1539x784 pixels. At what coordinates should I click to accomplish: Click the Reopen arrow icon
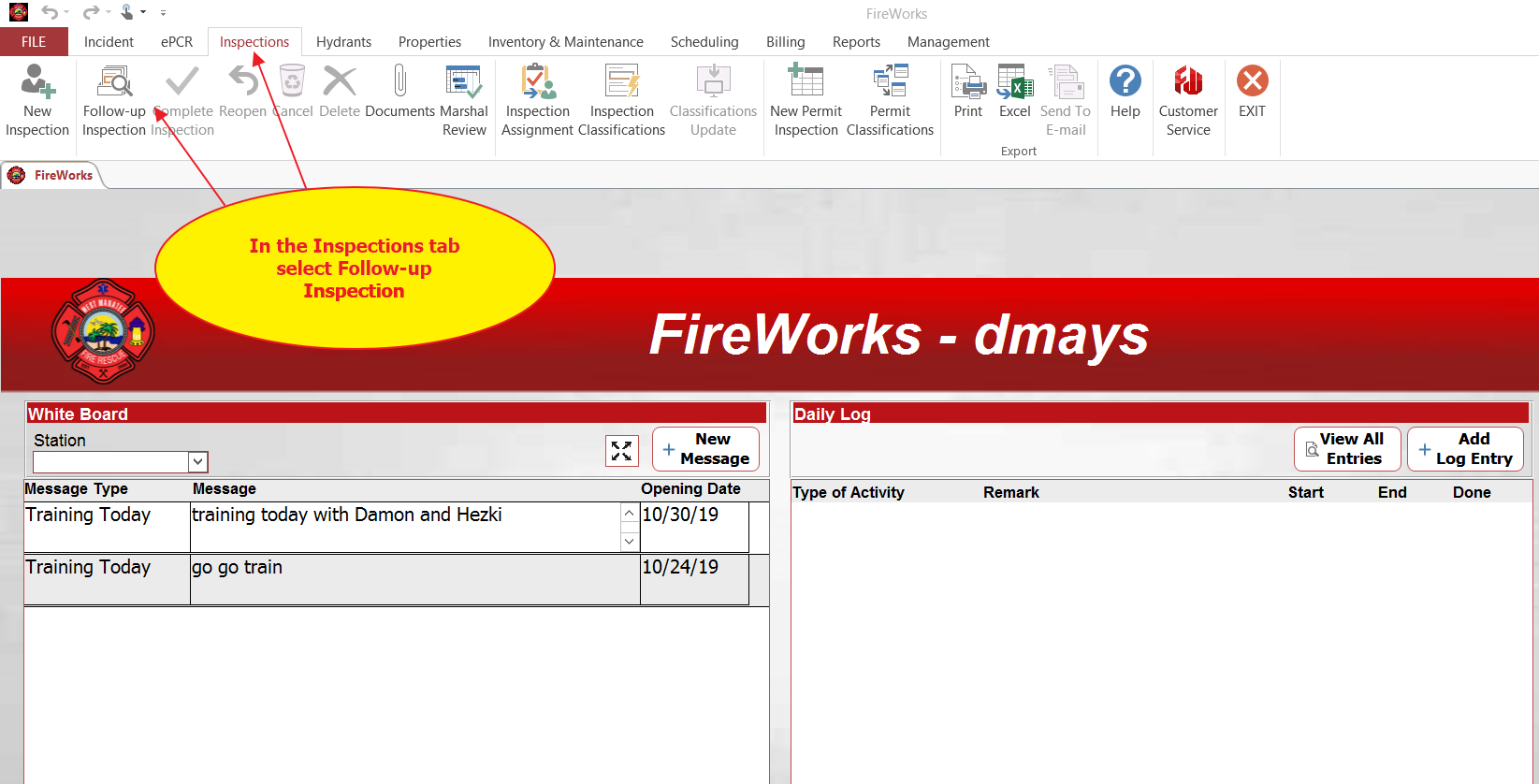pos(243,81)
